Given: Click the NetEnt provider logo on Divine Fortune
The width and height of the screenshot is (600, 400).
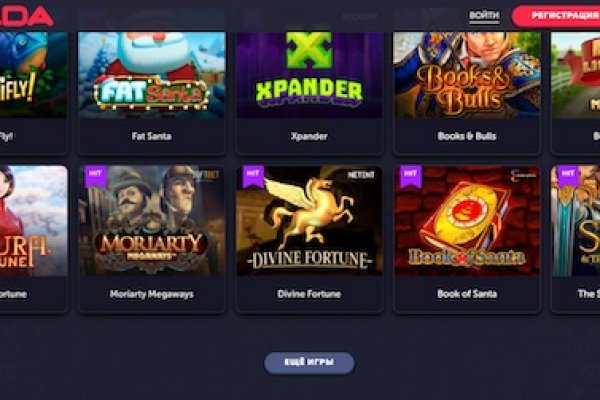Looking at the screenshot, I should tap(360, 175).
